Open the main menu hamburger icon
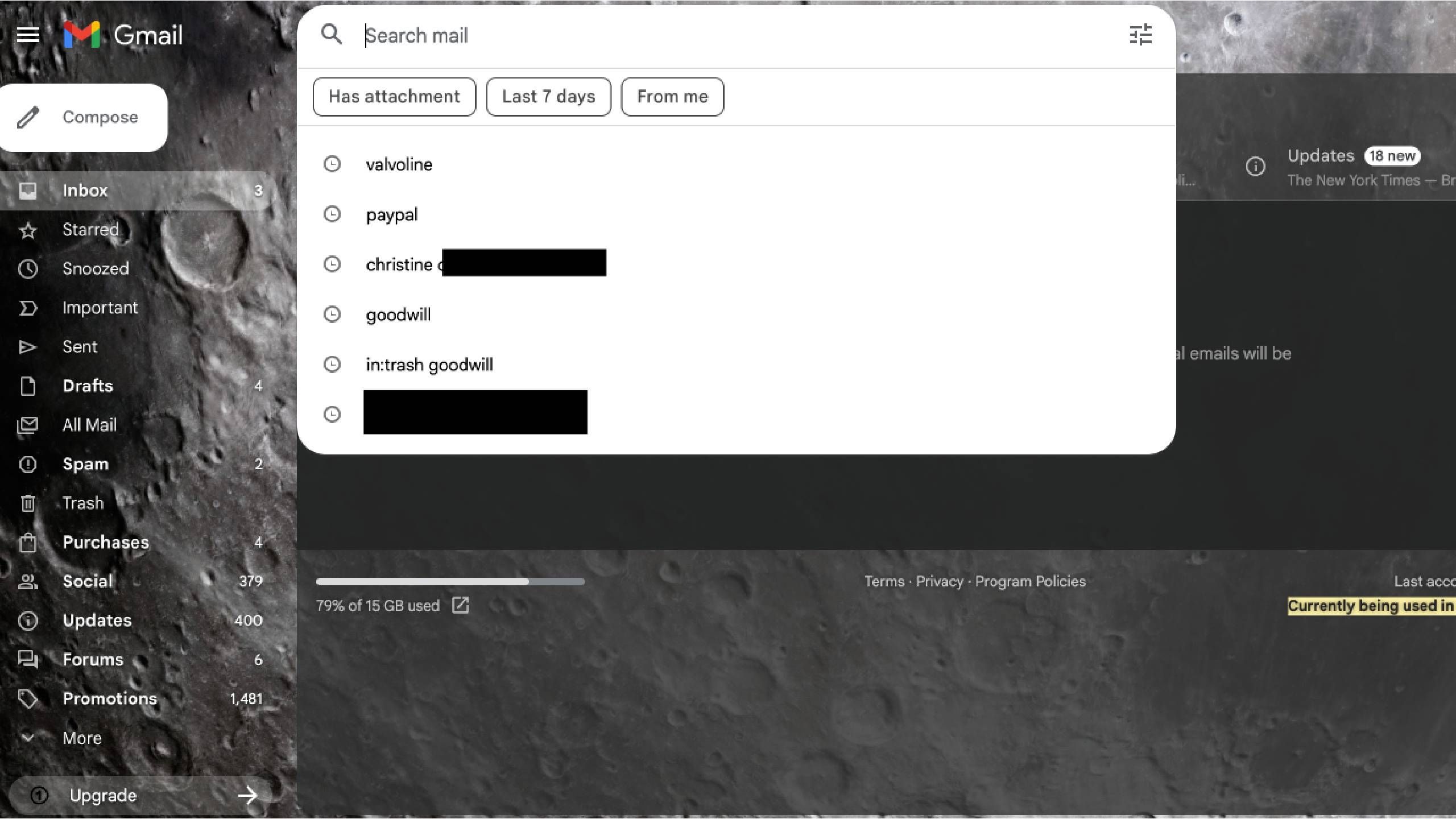 tap(28, 35)
